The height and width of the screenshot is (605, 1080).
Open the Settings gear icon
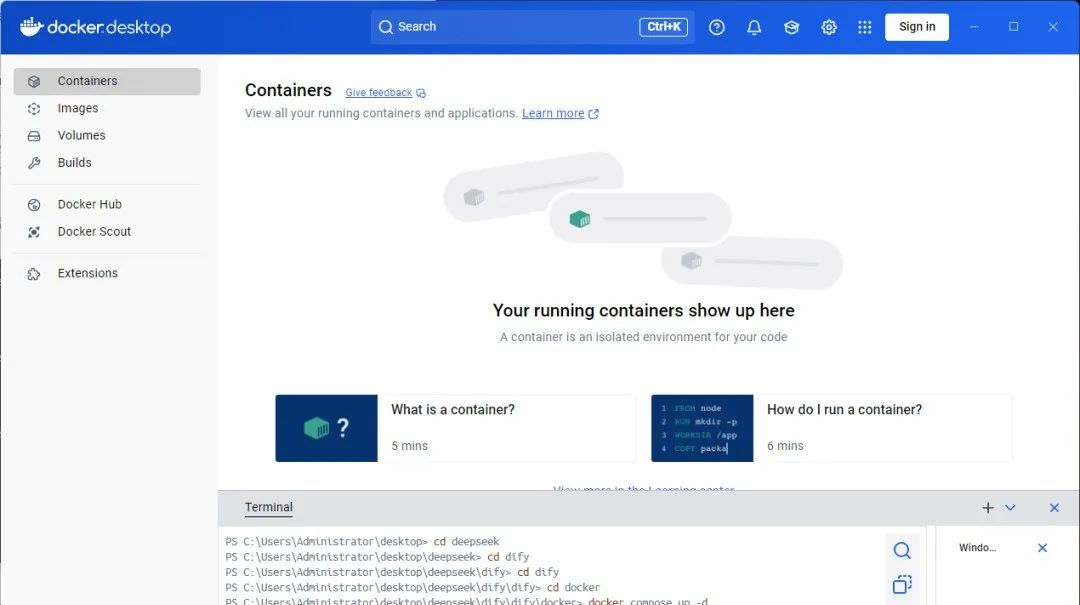point(829,27)
